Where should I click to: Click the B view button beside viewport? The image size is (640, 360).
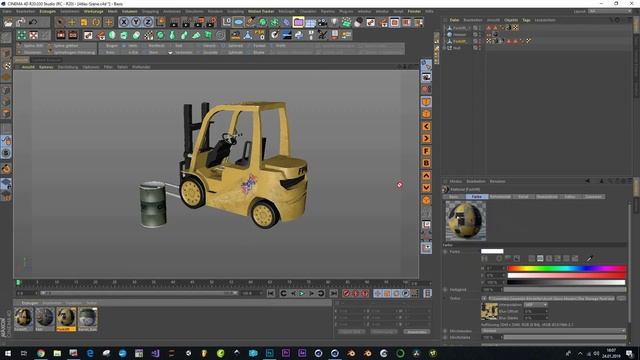coord(426,163)
